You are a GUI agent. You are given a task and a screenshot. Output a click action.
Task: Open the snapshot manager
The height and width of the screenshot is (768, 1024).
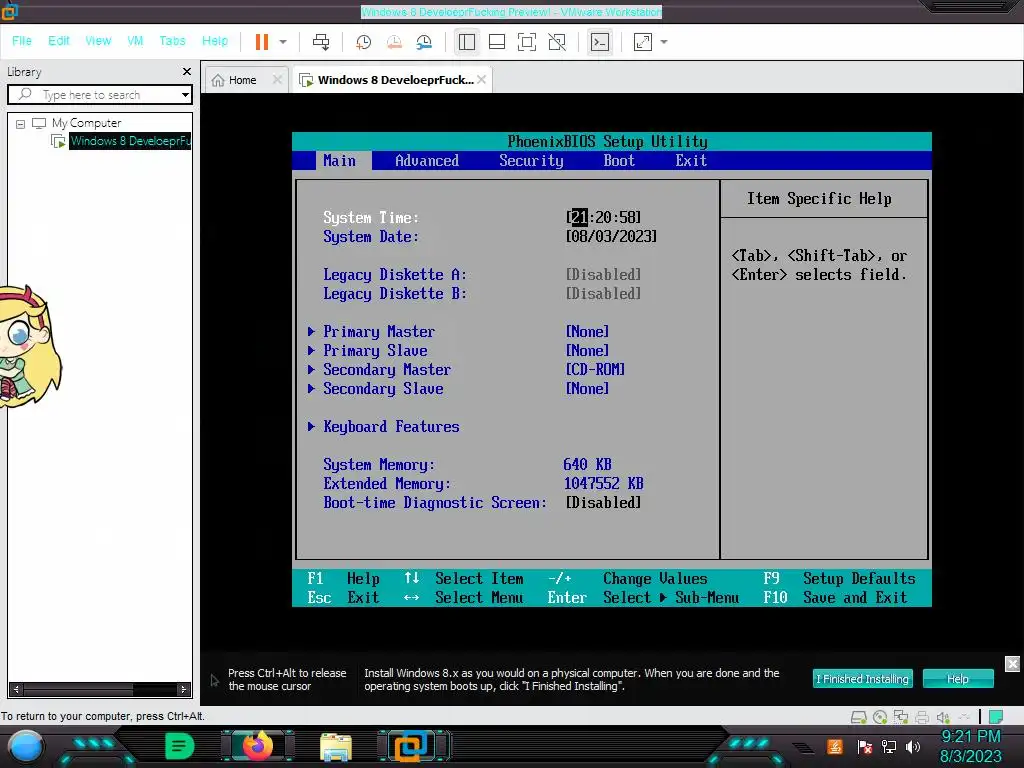[424, 42]
